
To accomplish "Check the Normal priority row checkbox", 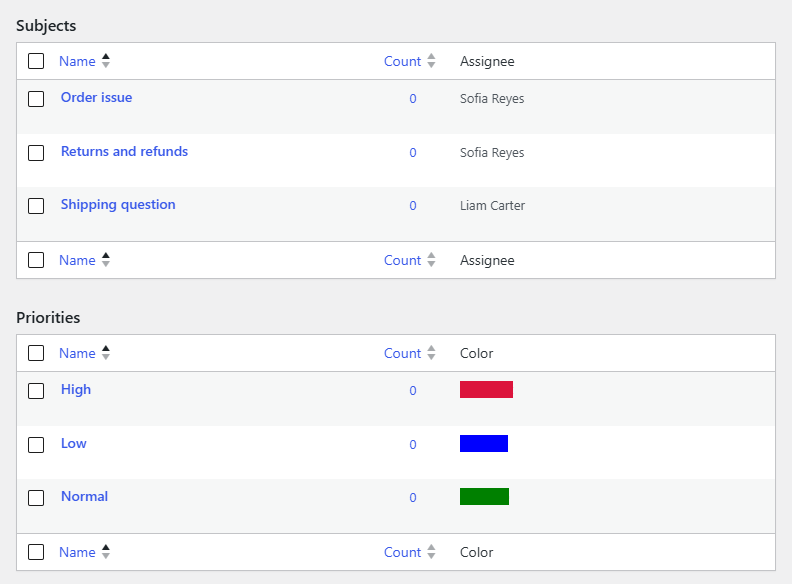I will [x=36, y=498].
